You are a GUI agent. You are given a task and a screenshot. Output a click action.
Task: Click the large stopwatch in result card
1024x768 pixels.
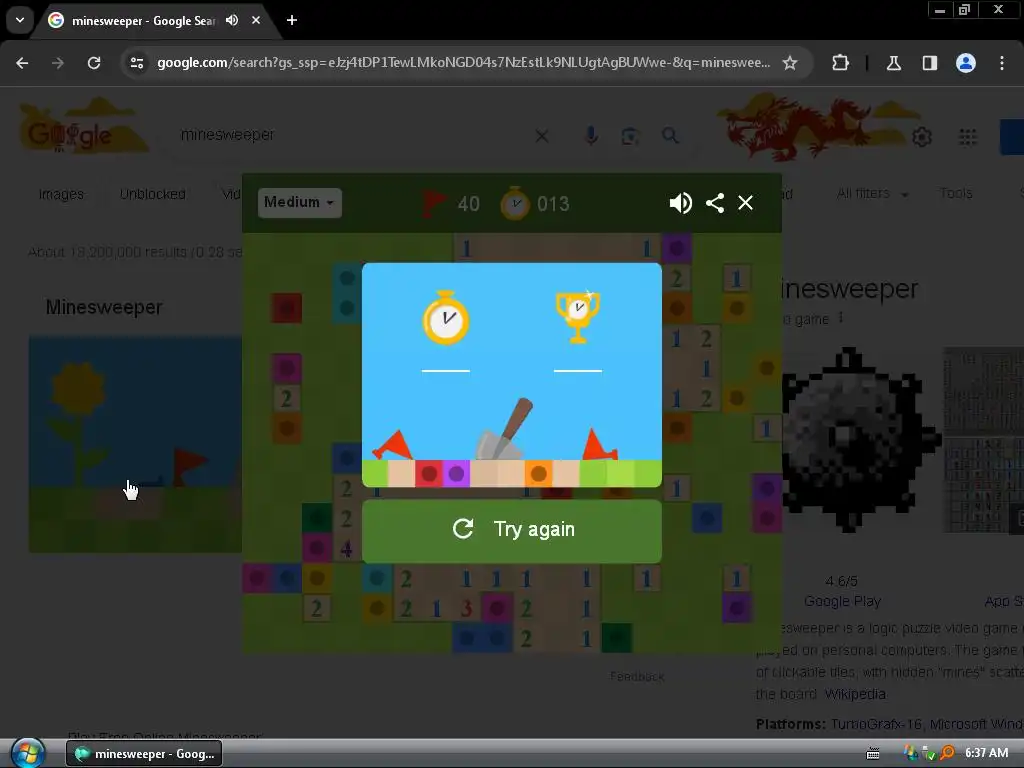[x=445, y=318]
